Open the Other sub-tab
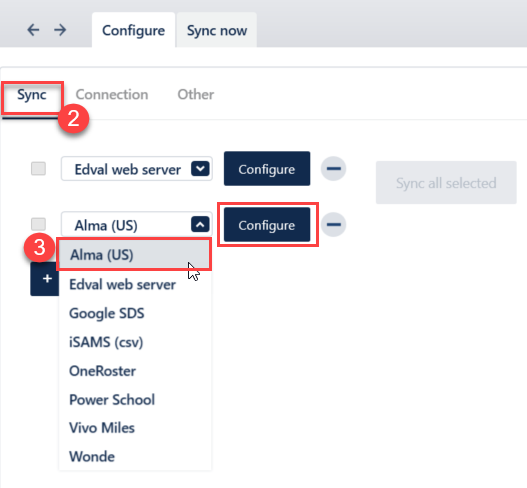The height and width of the screenshot is (488, 527). (196, 94)
